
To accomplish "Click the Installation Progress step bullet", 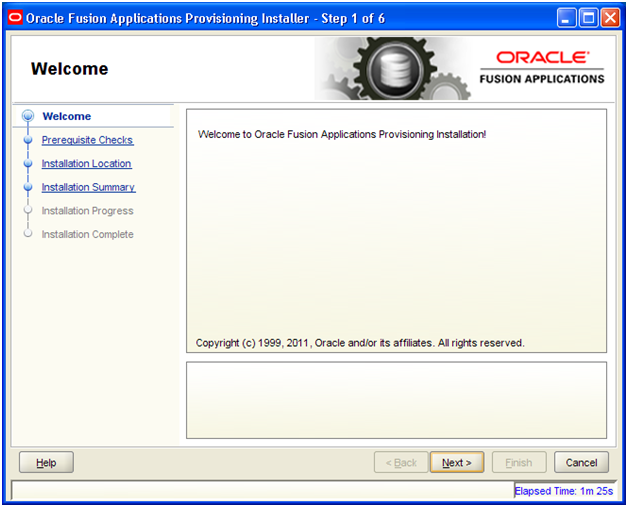I will (28, 210).
